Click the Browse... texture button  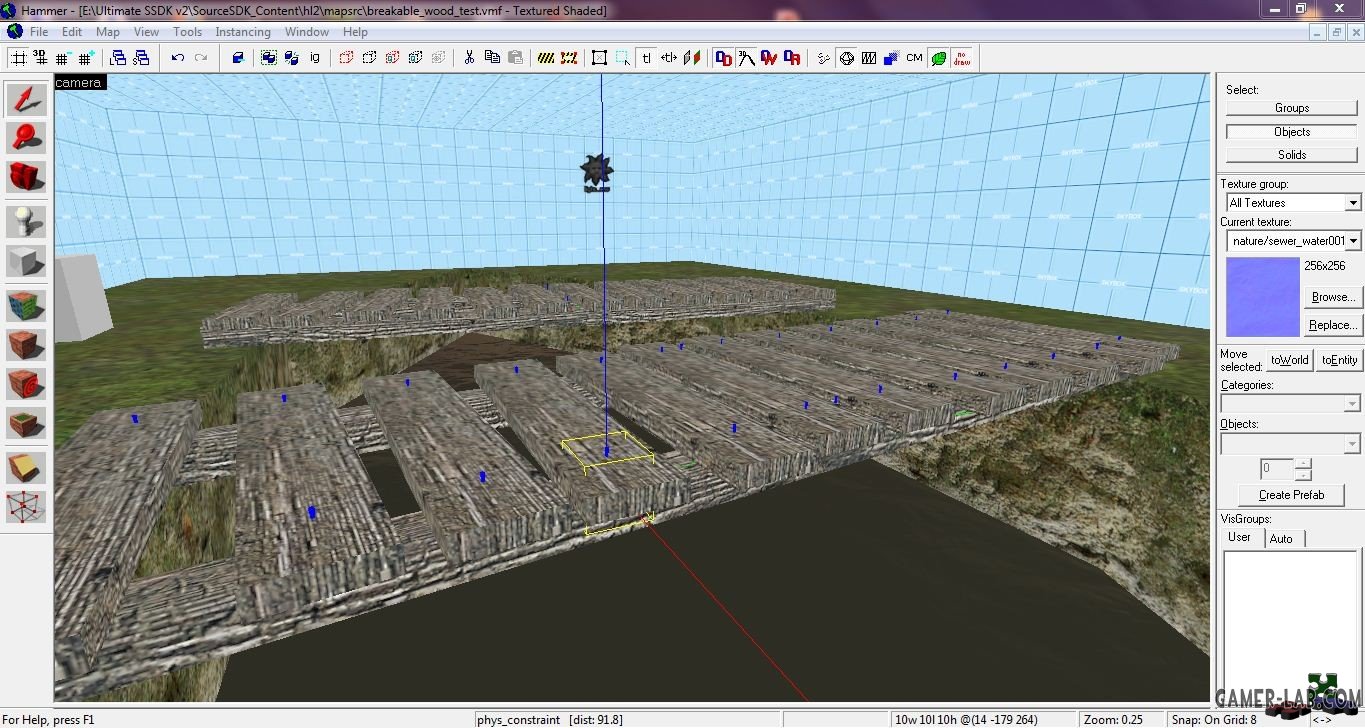tap(1333, 297)
